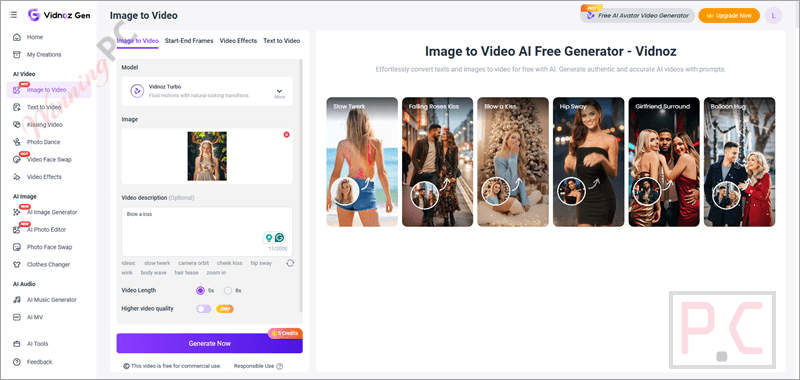Remove the uploaded image with the red X
Image resolution: width=800 pixels, height=380 pixels.
point(286,135)
